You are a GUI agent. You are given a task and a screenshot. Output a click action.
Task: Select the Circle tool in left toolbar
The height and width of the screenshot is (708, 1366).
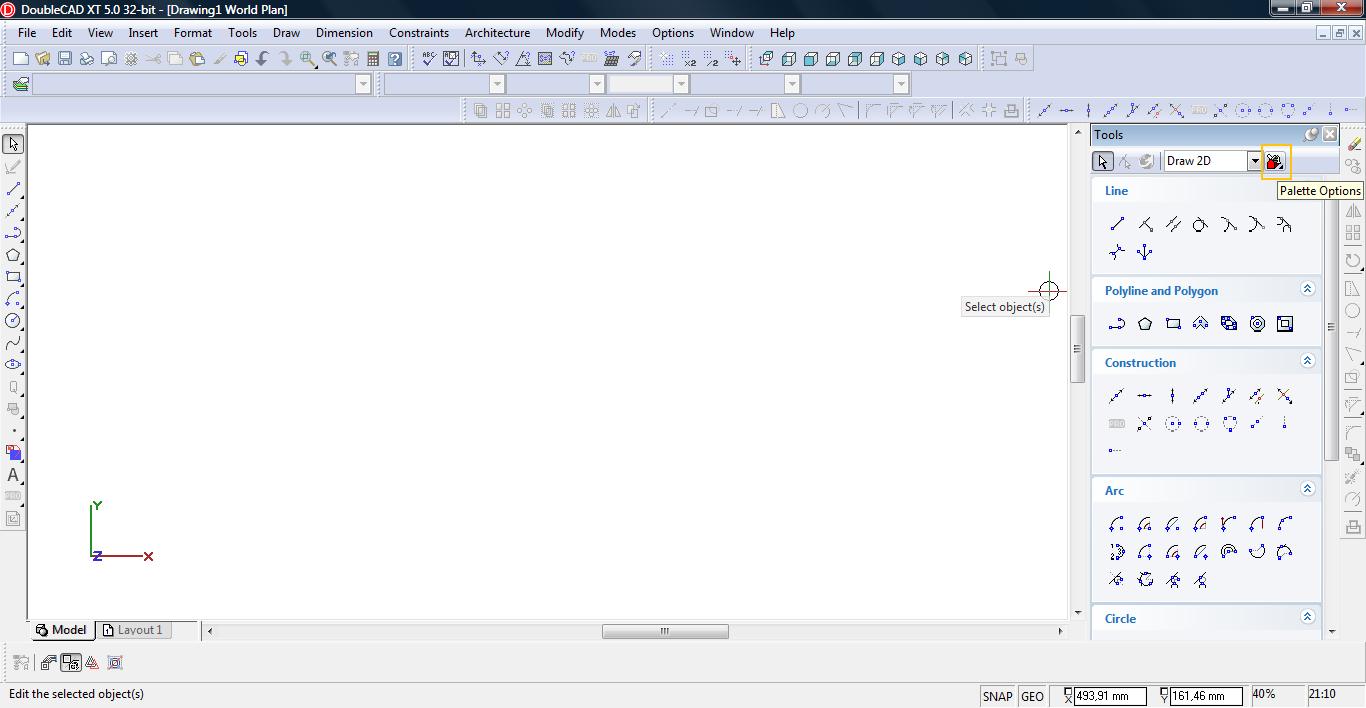coord(13,321)
